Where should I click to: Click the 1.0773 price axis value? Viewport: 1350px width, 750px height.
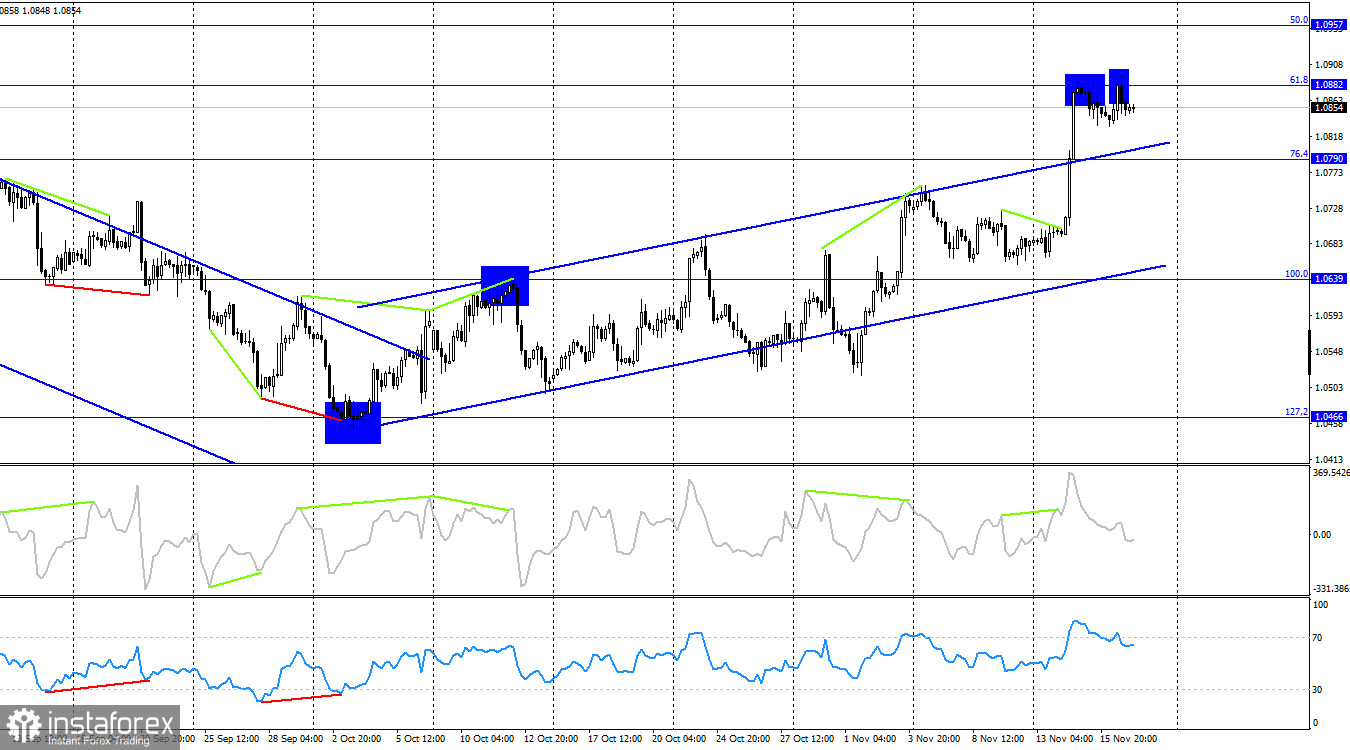coord(1329,172)
